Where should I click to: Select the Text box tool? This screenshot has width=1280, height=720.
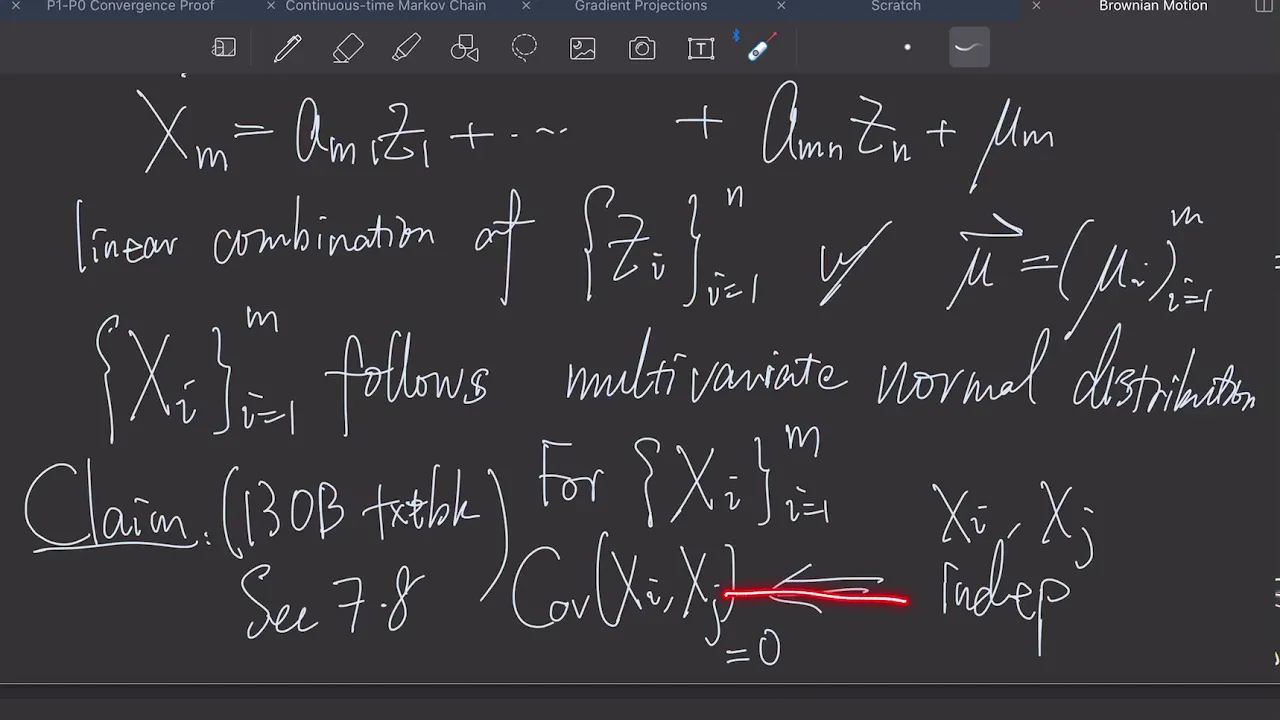click(x=701, y=48)
